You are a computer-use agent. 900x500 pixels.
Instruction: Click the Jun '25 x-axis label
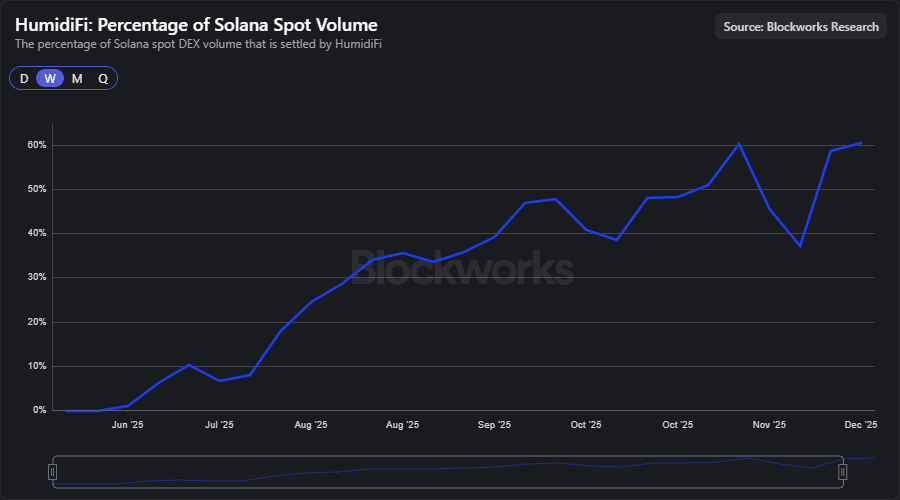pos(127,425)
